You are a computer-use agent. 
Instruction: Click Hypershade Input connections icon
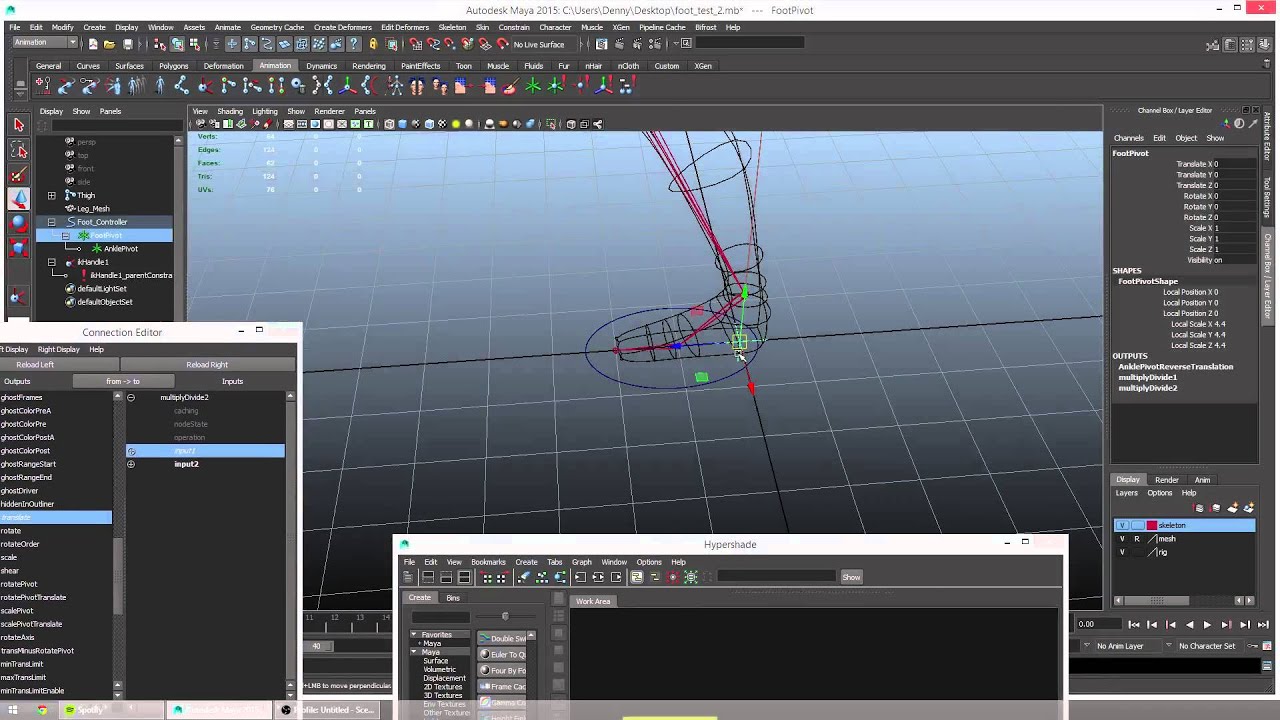pos(579,577)
